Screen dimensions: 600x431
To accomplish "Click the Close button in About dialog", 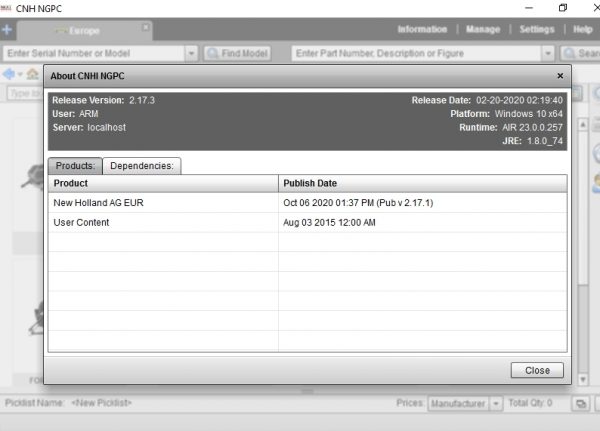I will (x=537, y=370).
